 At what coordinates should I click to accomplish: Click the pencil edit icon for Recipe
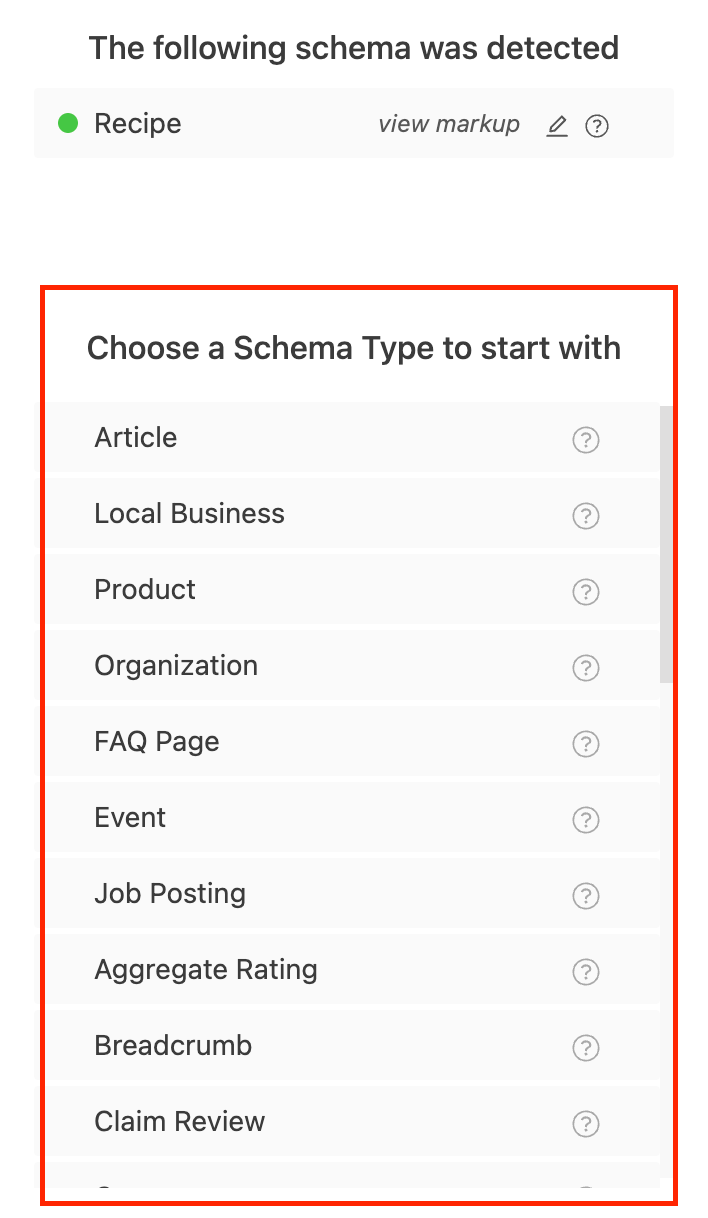[x=557, y=125]
